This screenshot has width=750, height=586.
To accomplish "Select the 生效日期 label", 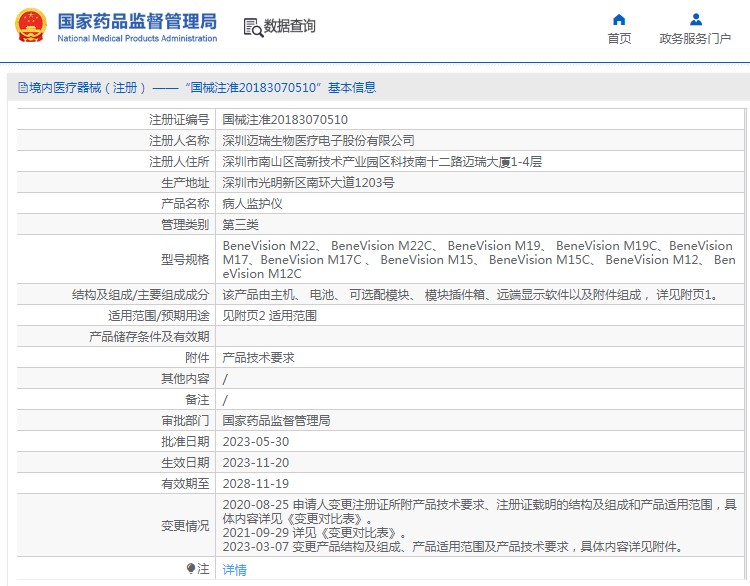I will 185,463.
